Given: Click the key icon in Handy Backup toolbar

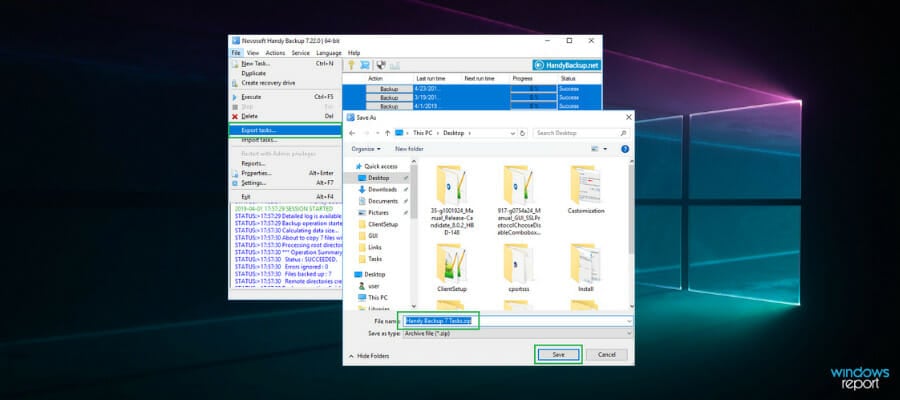Looking at the screenshot, I should [351, 65].
